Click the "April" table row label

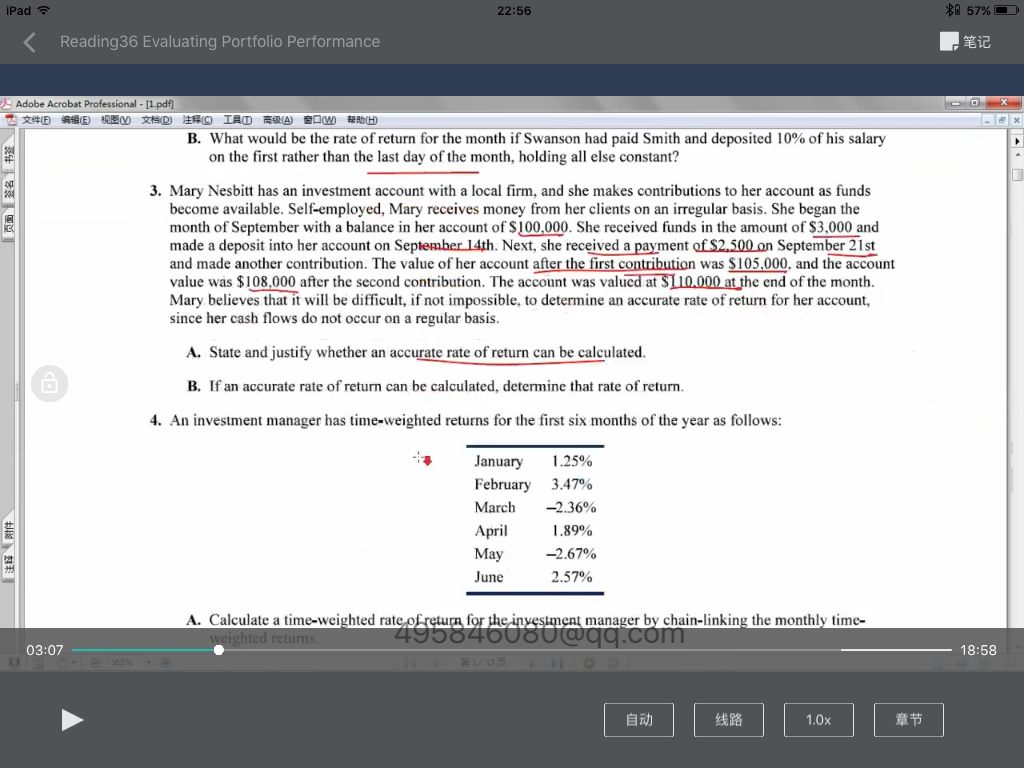[x=490, y=531]
